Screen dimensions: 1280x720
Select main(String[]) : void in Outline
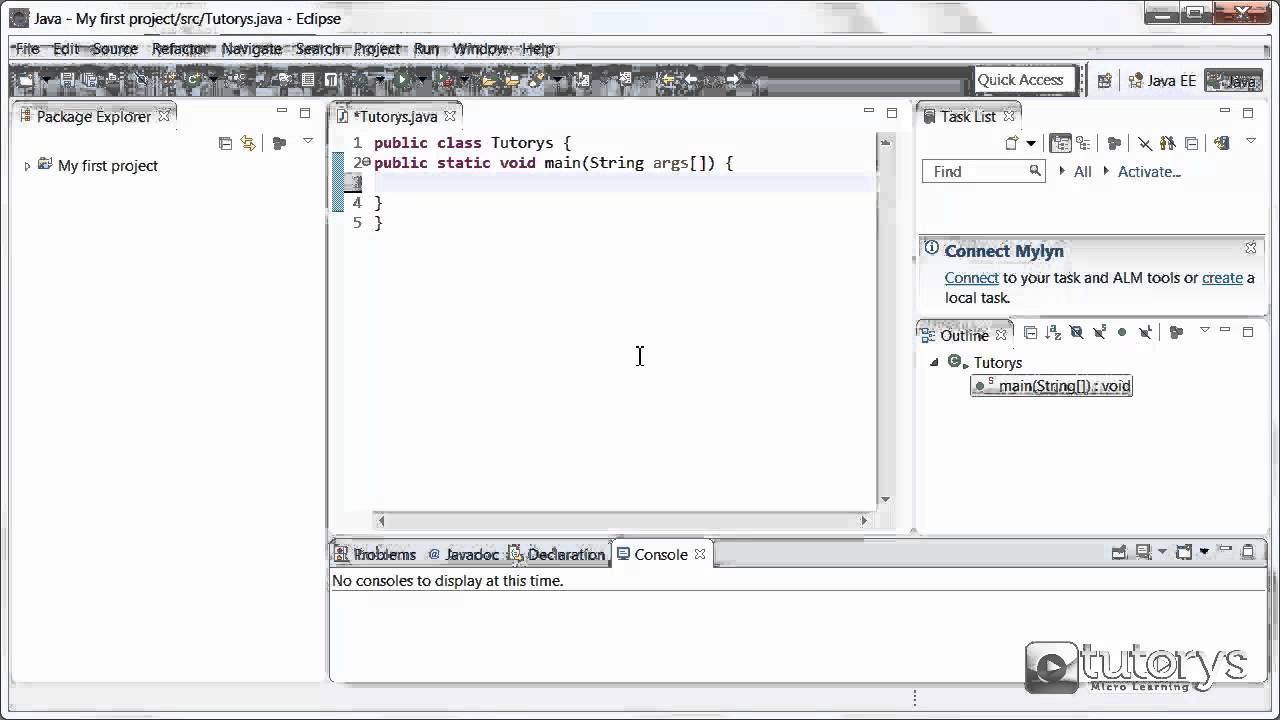pyautogui.click(x=1051, y=386)
